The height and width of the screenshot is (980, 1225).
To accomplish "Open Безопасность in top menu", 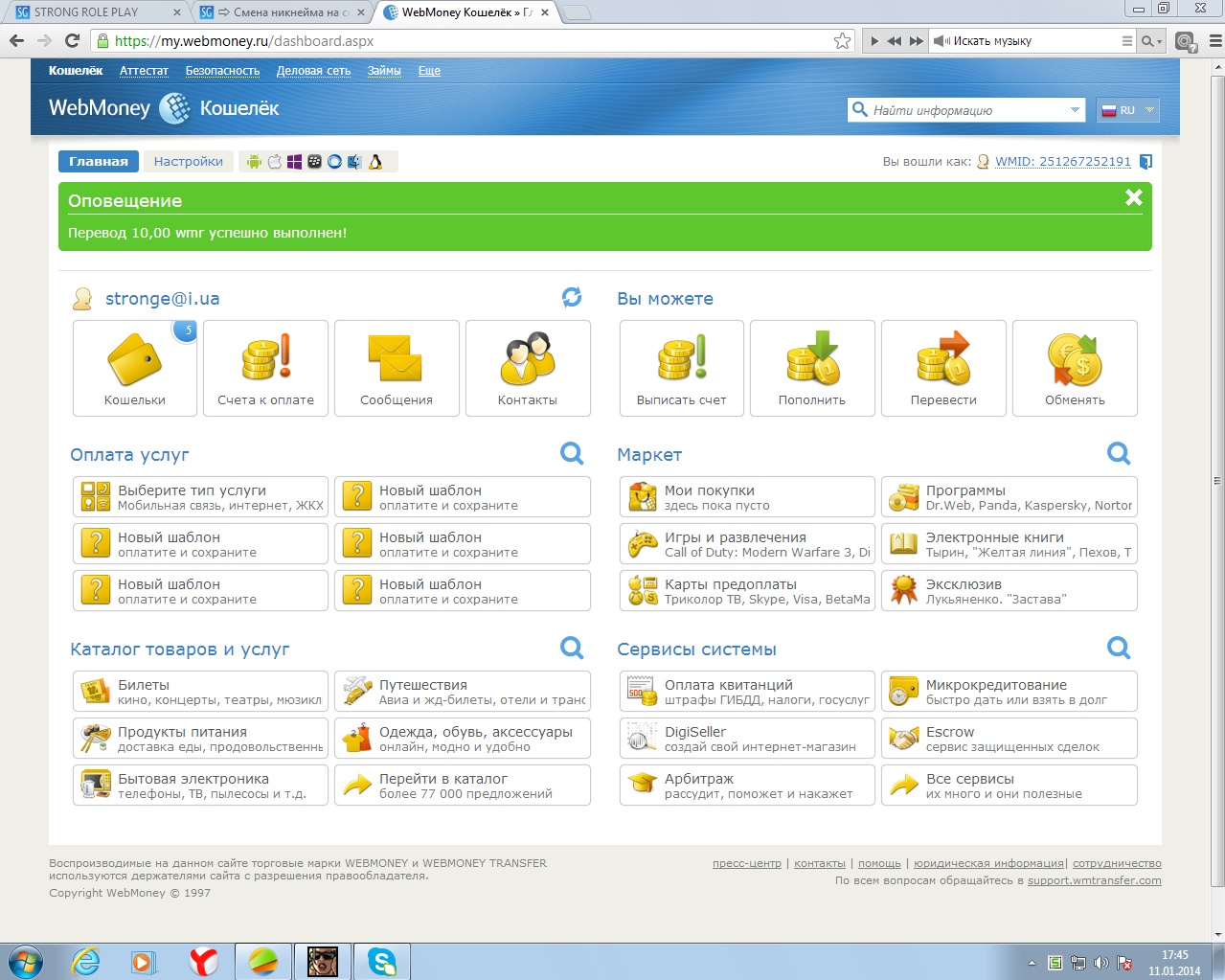I will tap(222, 71).
